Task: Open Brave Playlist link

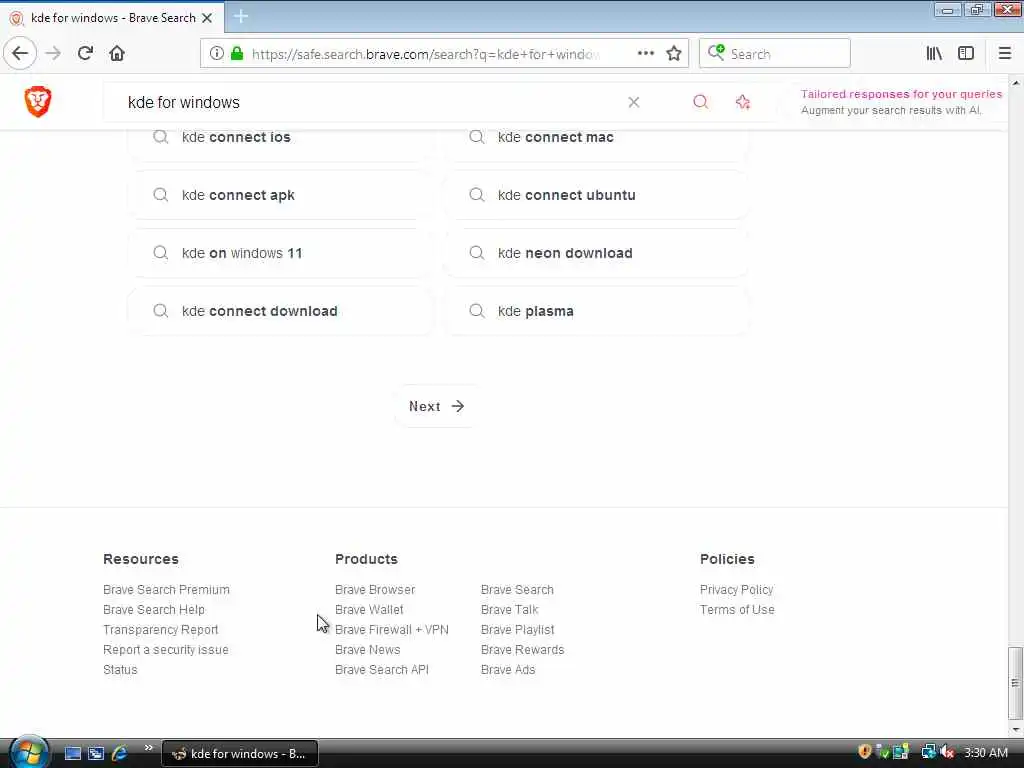Action: point(517,630)
